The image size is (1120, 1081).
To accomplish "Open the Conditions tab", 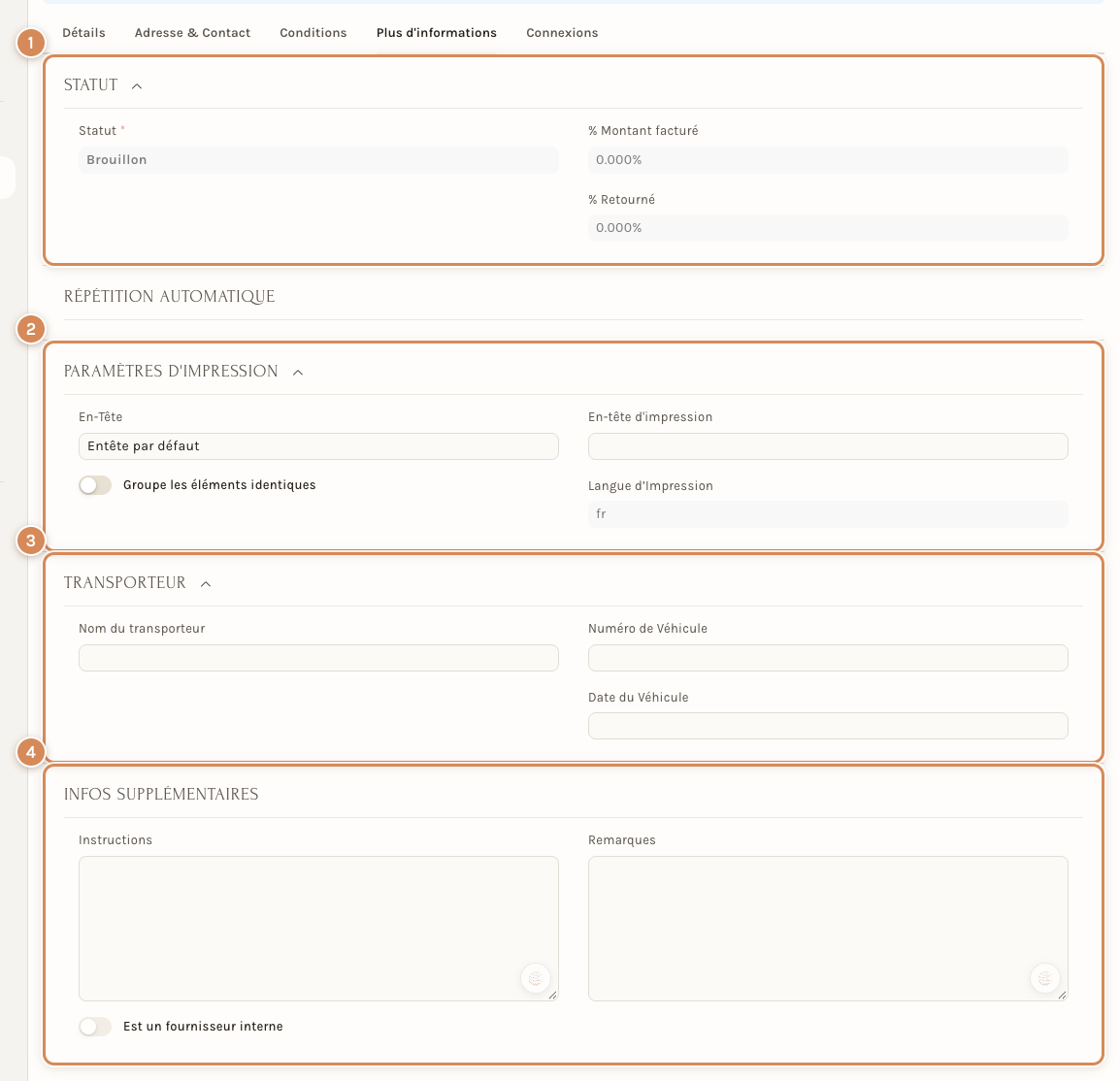I will 313,33.
